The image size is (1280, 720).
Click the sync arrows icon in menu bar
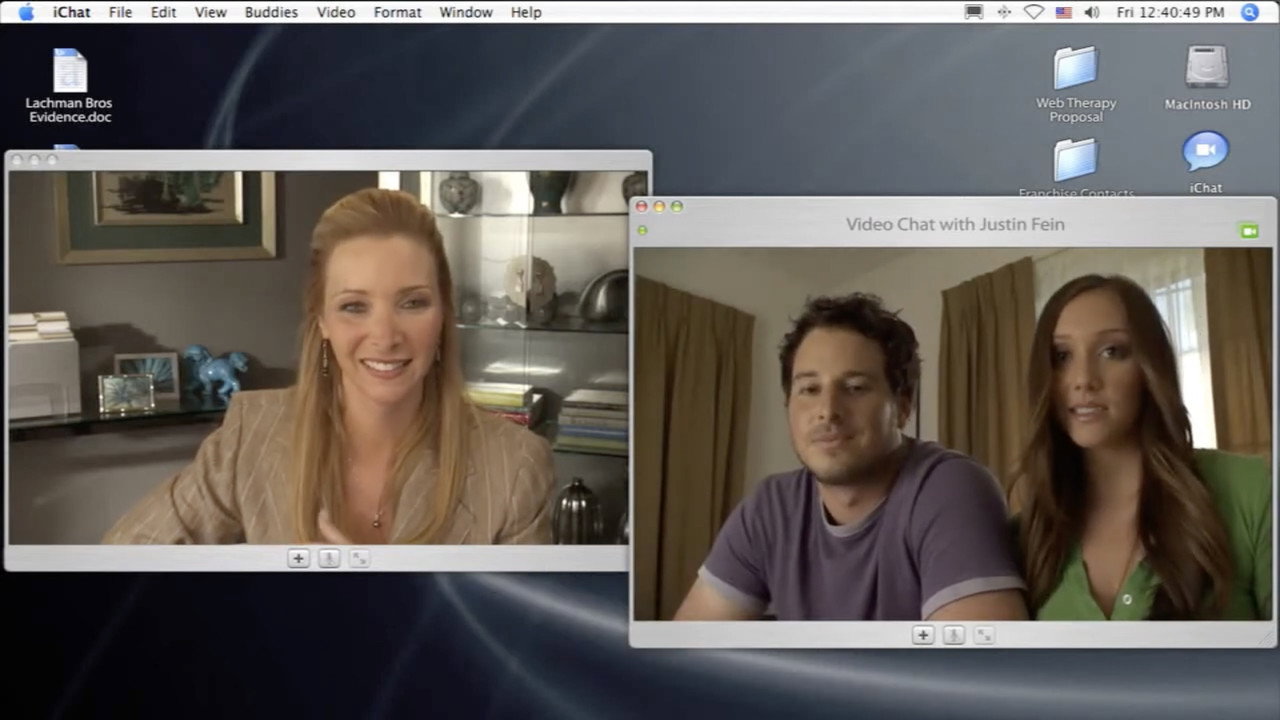[1004, 12]
